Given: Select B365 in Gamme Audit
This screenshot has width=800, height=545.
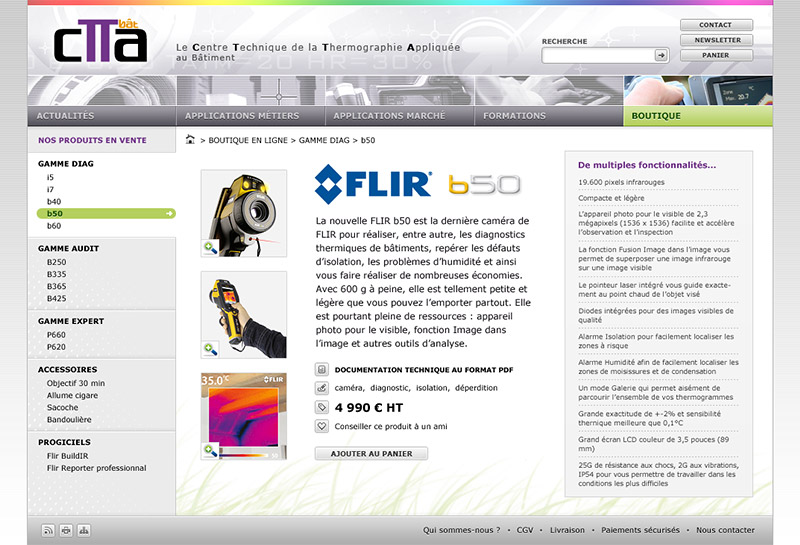Looking at the screenshot, I should tap(56, 286).
